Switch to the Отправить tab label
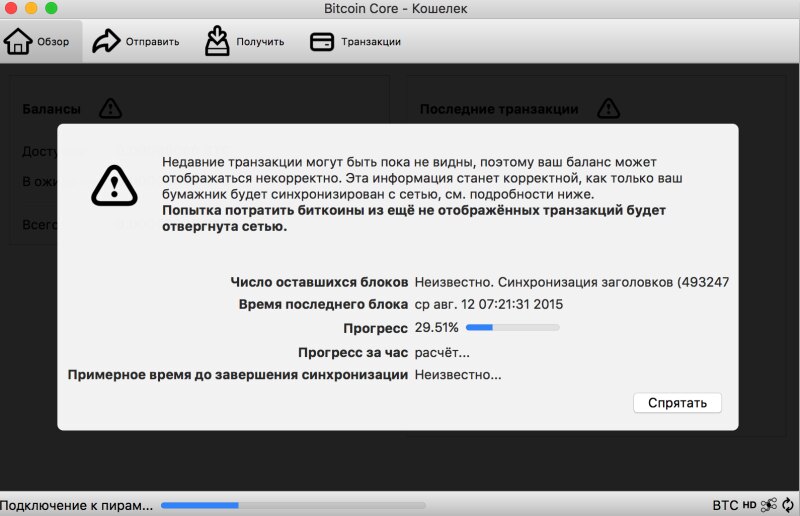The width and height of the screenshot is (800, 516). click(x=152, y=42)
